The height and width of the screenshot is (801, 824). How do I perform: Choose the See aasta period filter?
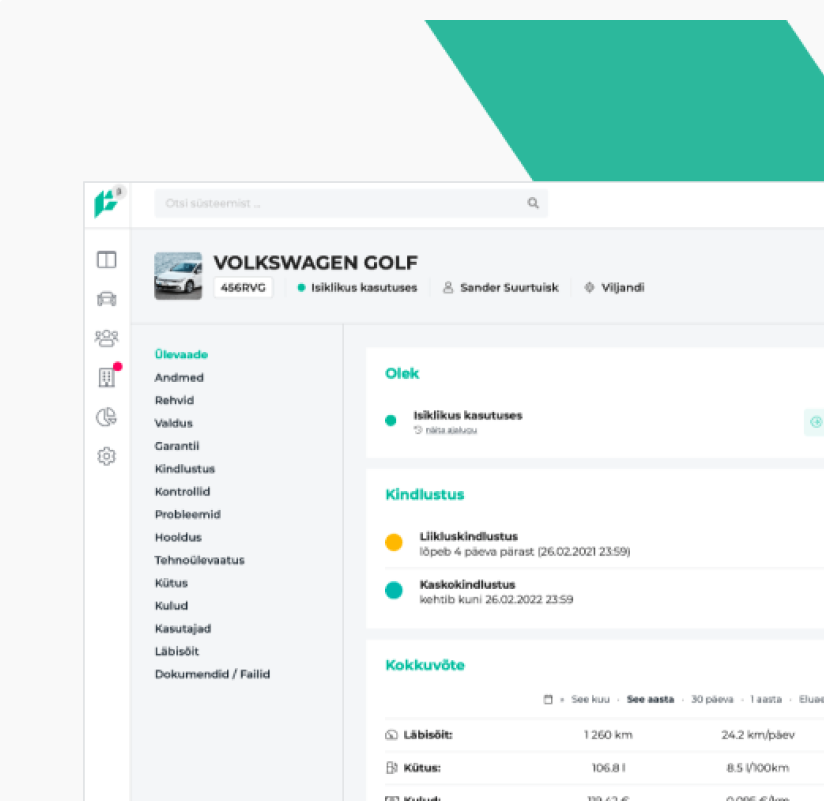[x=650, y=700]
